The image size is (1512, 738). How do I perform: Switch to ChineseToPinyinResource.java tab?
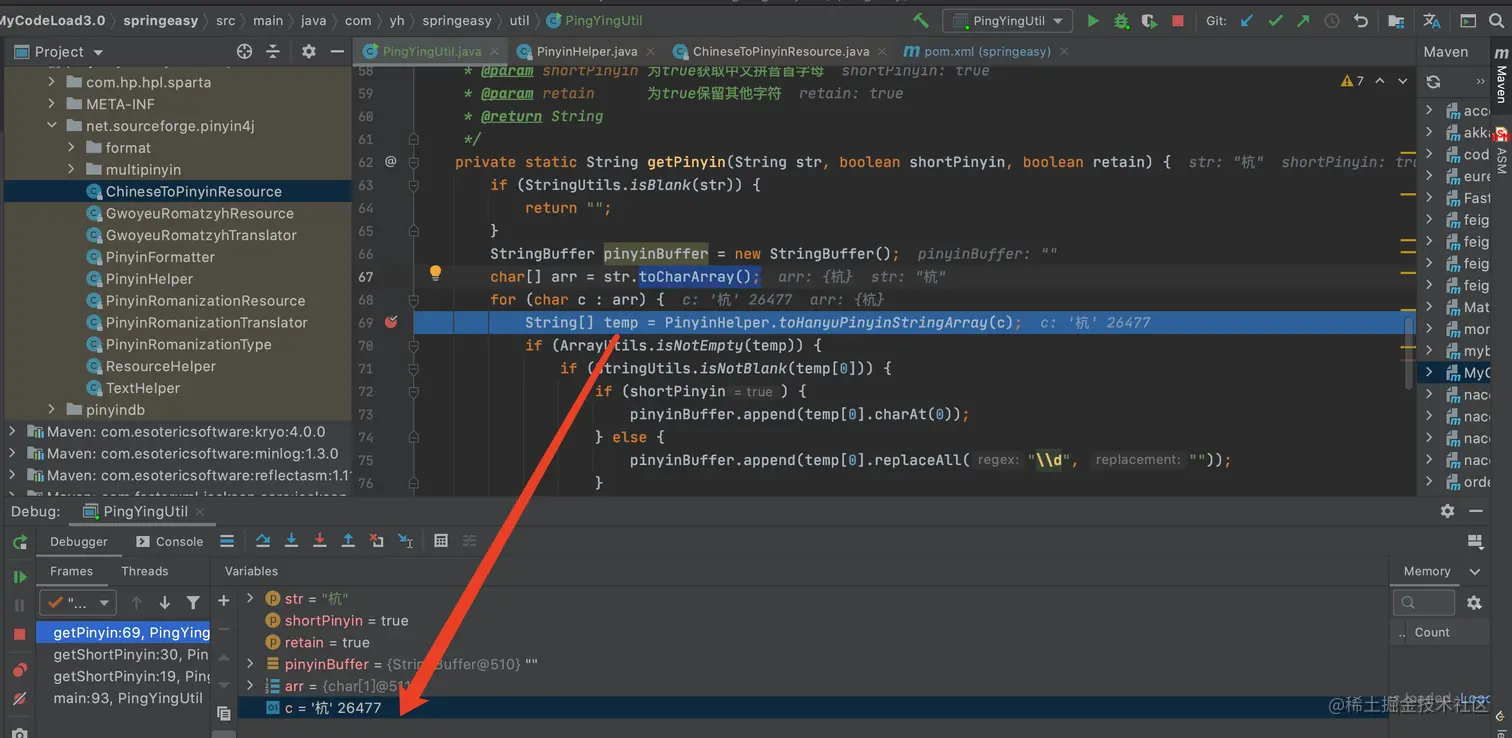coord(780,51)
